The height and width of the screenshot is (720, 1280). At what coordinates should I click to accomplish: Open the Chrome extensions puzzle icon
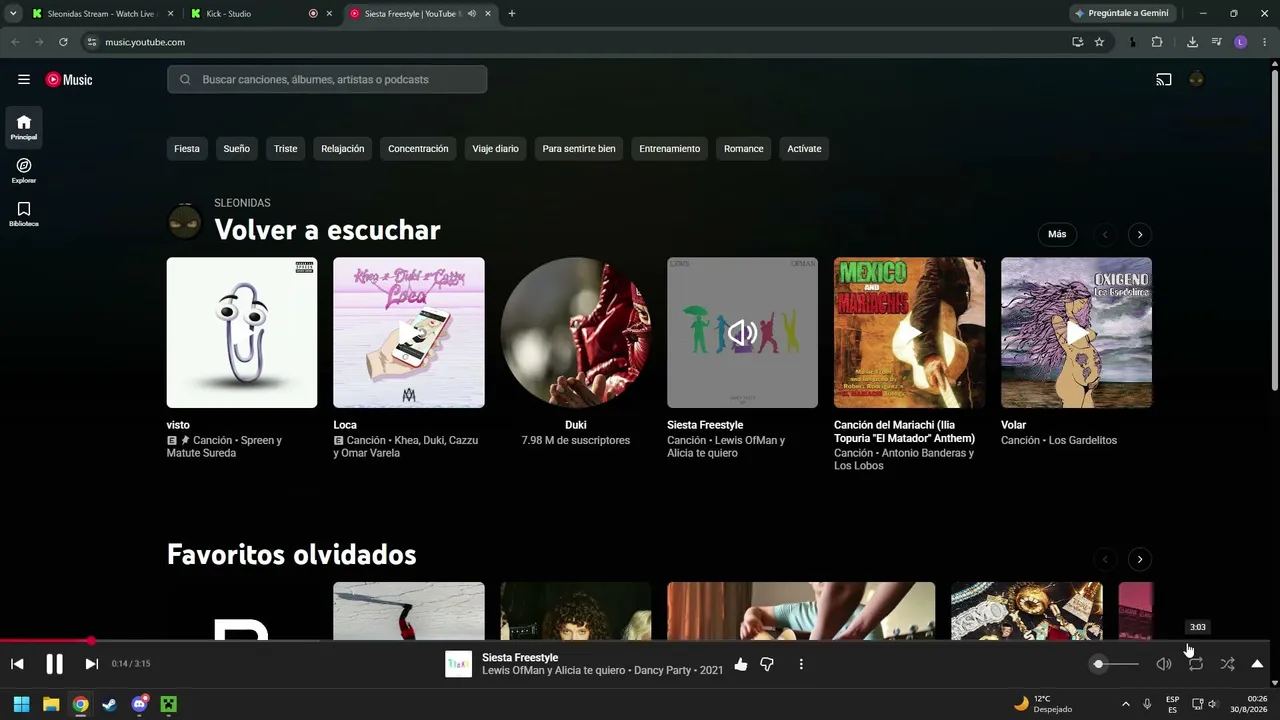click(x=1157, y=42)
